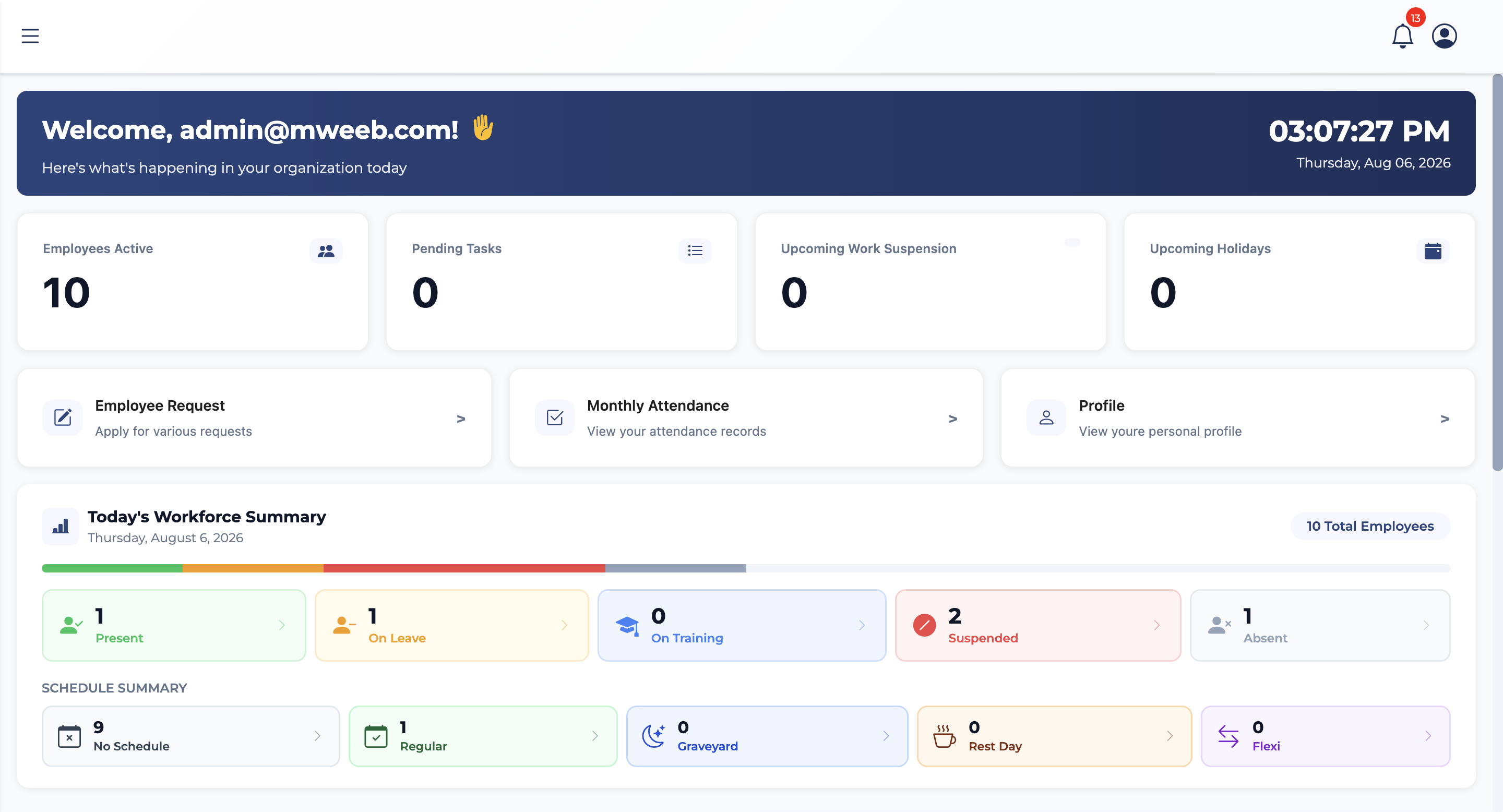Screen dimensions: 1503x812
Task: Click "Apply for various requests" text
Action: coord(173,431)
